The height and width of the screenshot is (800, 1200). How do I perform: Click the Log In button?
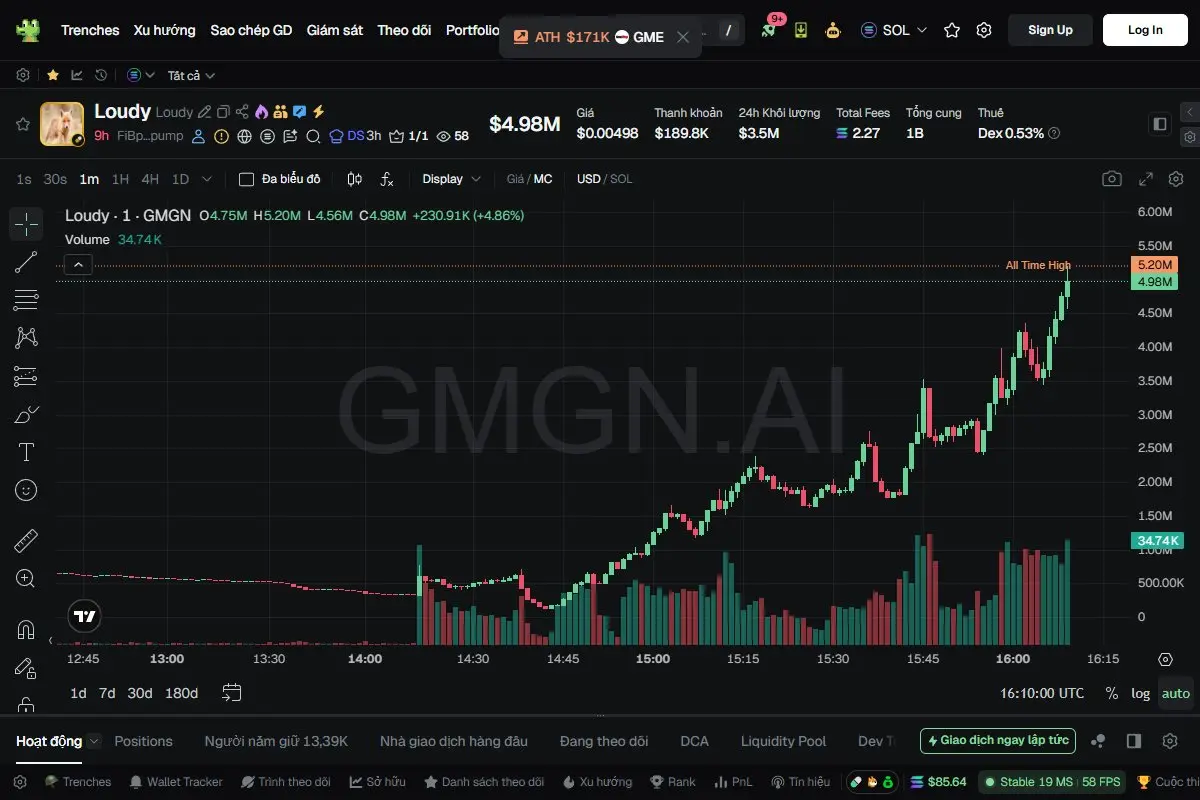pyautogui.click(x=1145, y=30)
